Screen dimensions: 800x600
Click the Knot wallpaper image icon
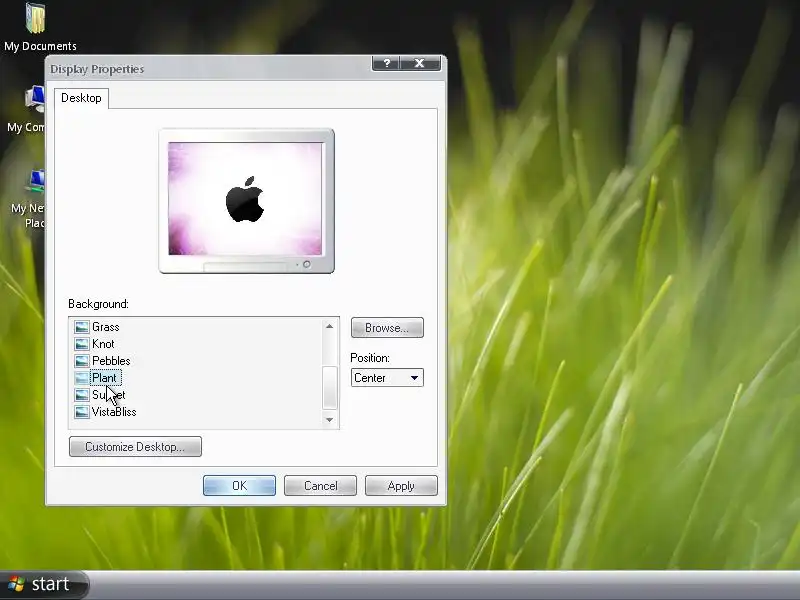click(82, 344)
